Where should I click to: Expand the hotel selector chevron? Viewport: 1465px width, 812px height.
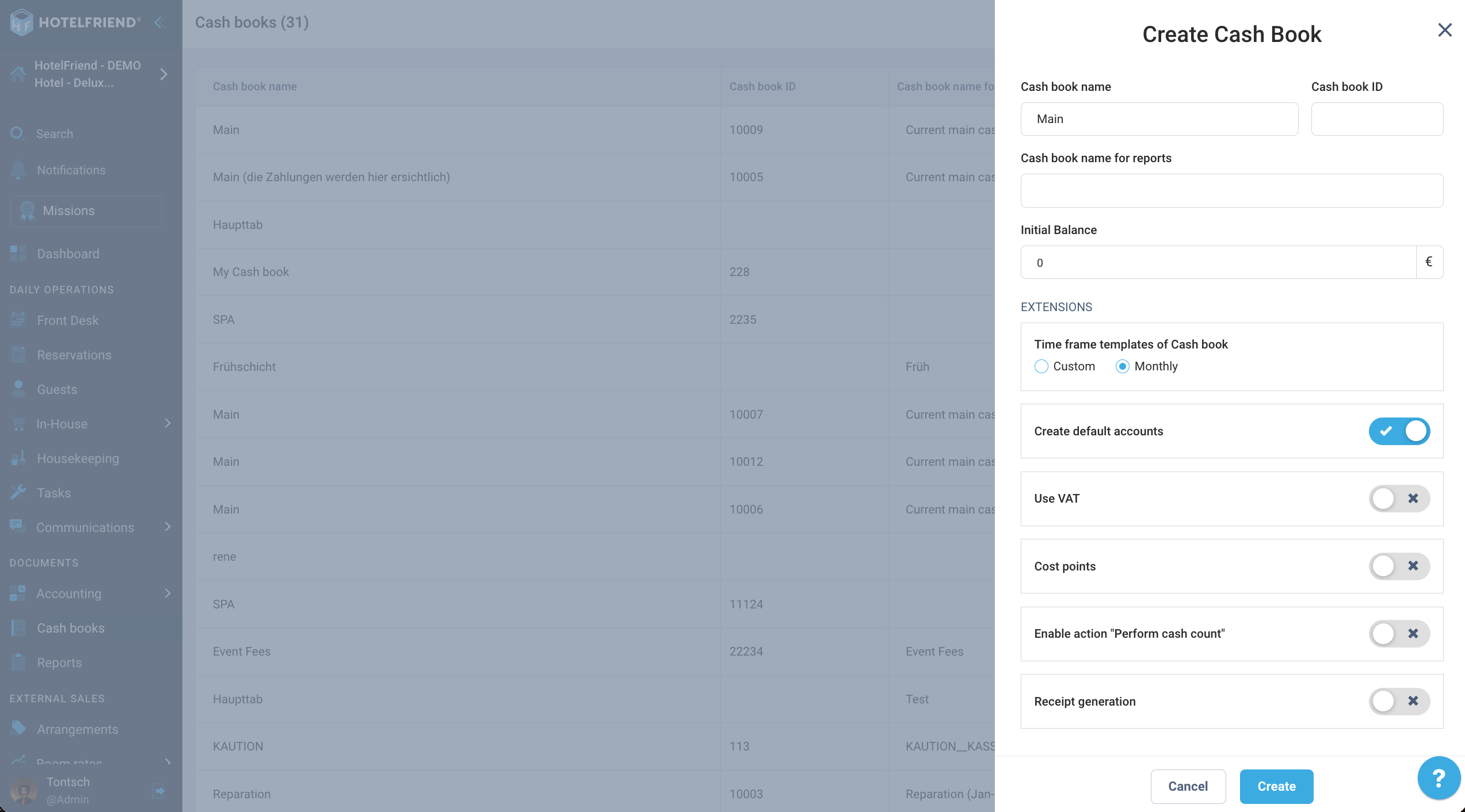tap(164, 74)
